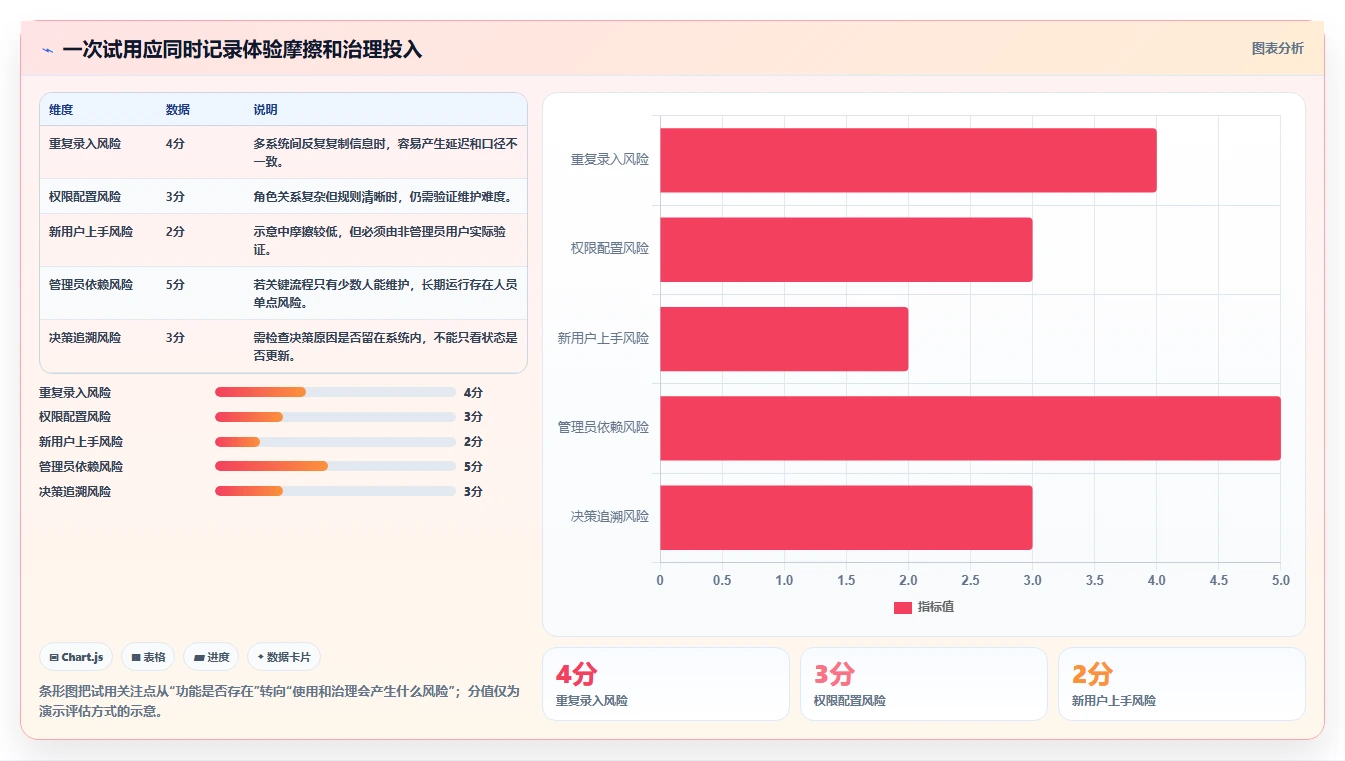The width and height of the screenshot is (1345, 761).
Task: Select the 表格 tag chip
Action: click(x=148, y=657)
